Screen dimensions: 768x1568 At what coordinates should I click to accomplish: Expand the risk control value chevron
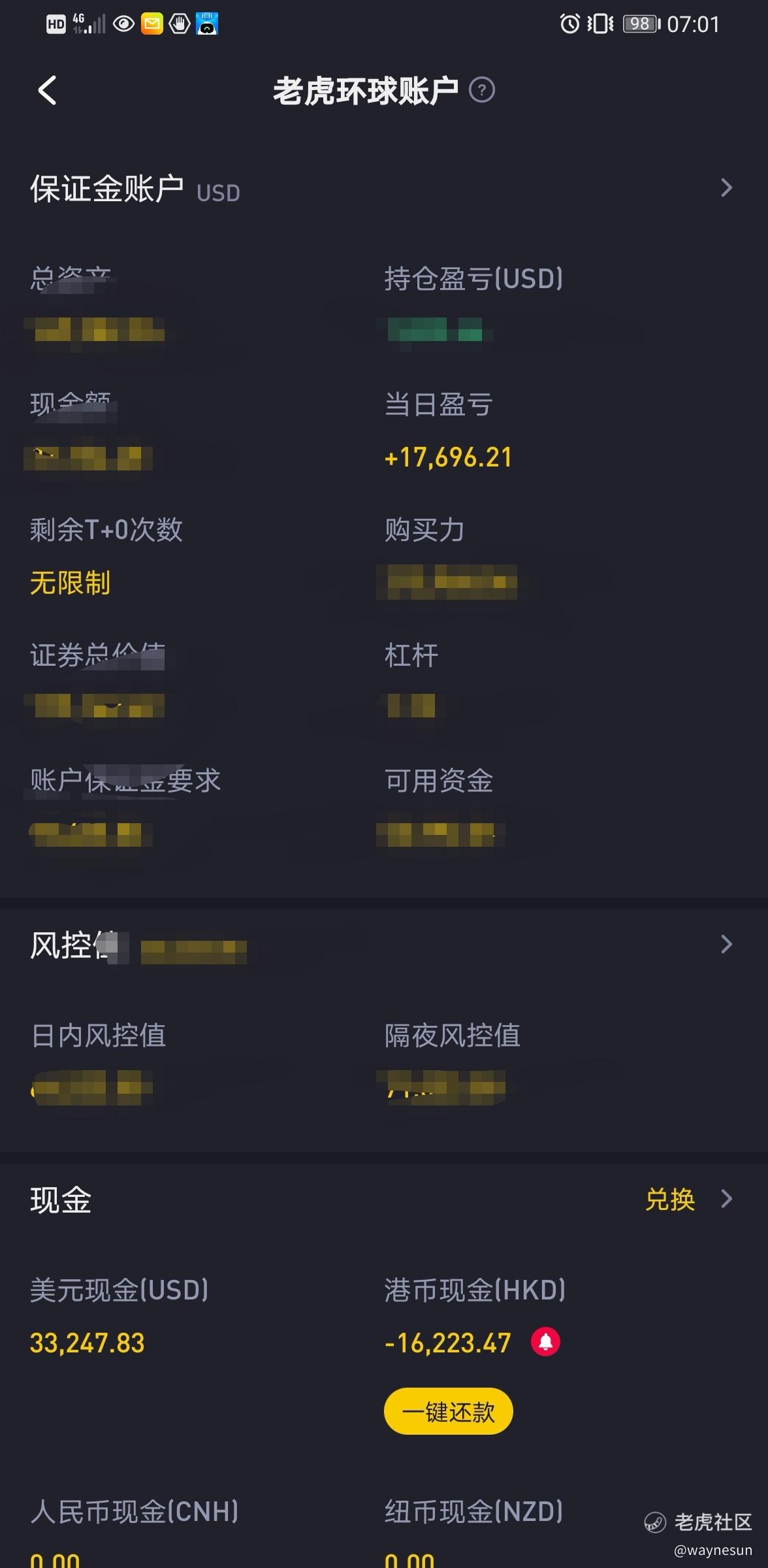tap(726, 944)
